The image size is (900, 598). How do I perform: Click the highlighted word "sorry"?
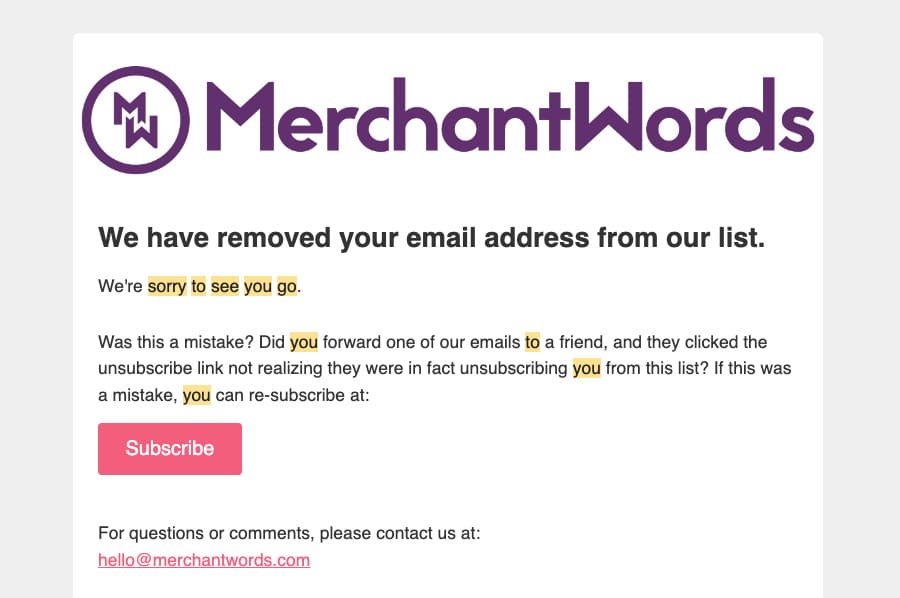[x=167, y=287]
